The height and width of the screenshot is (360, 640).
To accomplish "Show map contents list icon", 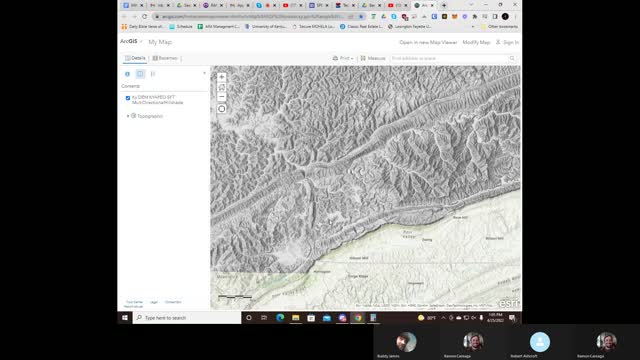I will [140, 74].
